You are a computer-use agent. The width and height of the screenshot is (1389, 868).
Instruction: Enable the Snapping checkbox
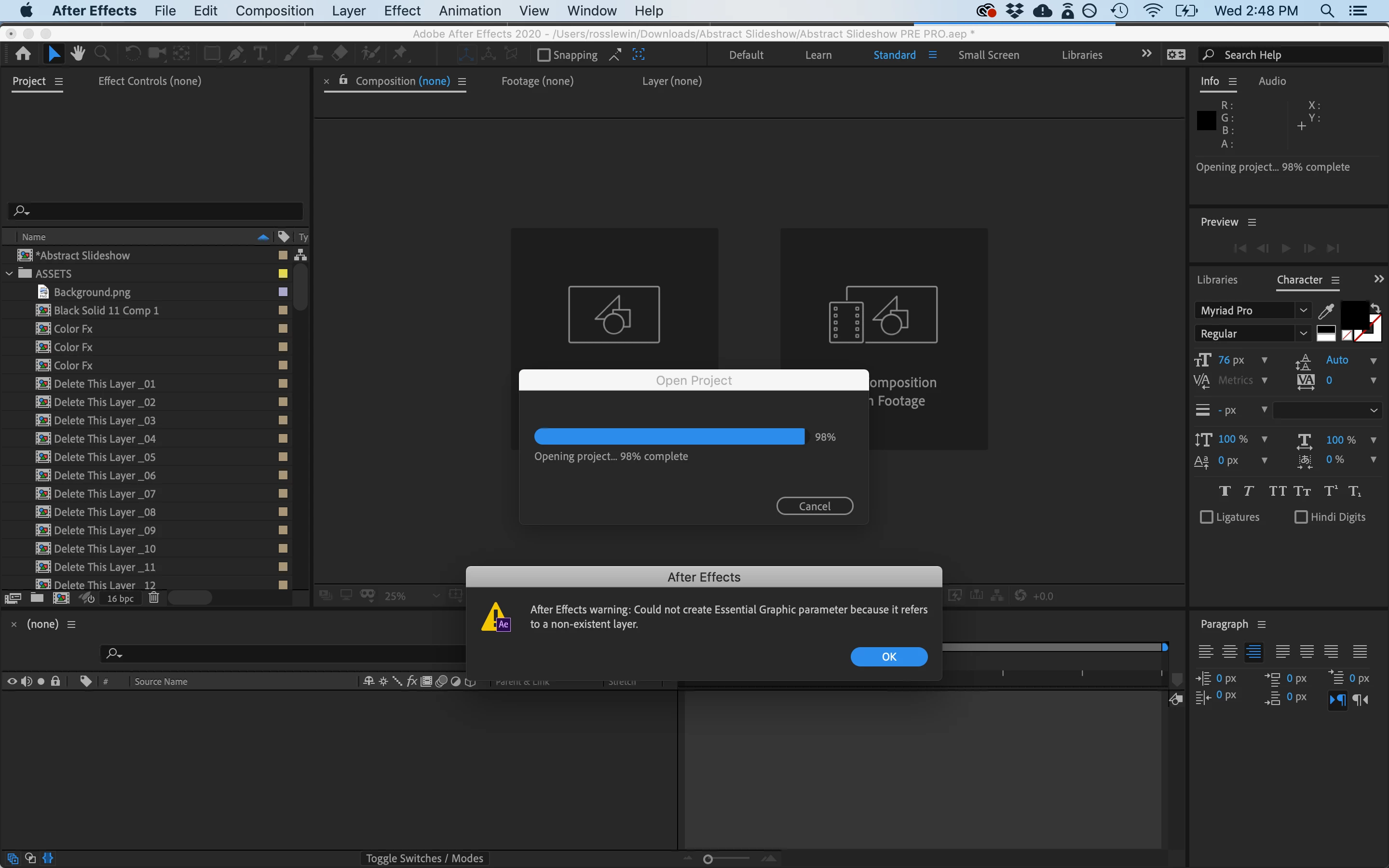(x=544, y=55)
